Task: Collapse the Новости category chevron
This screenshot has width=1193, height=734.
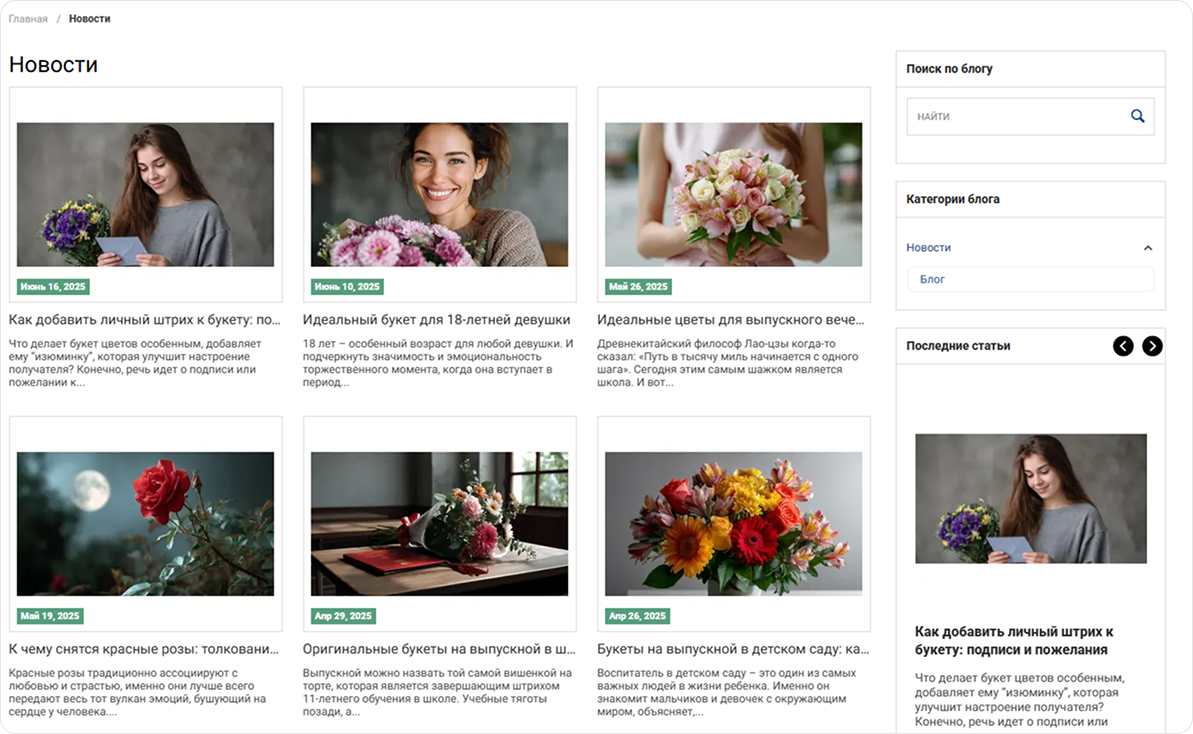Action: click(1147, 248)
